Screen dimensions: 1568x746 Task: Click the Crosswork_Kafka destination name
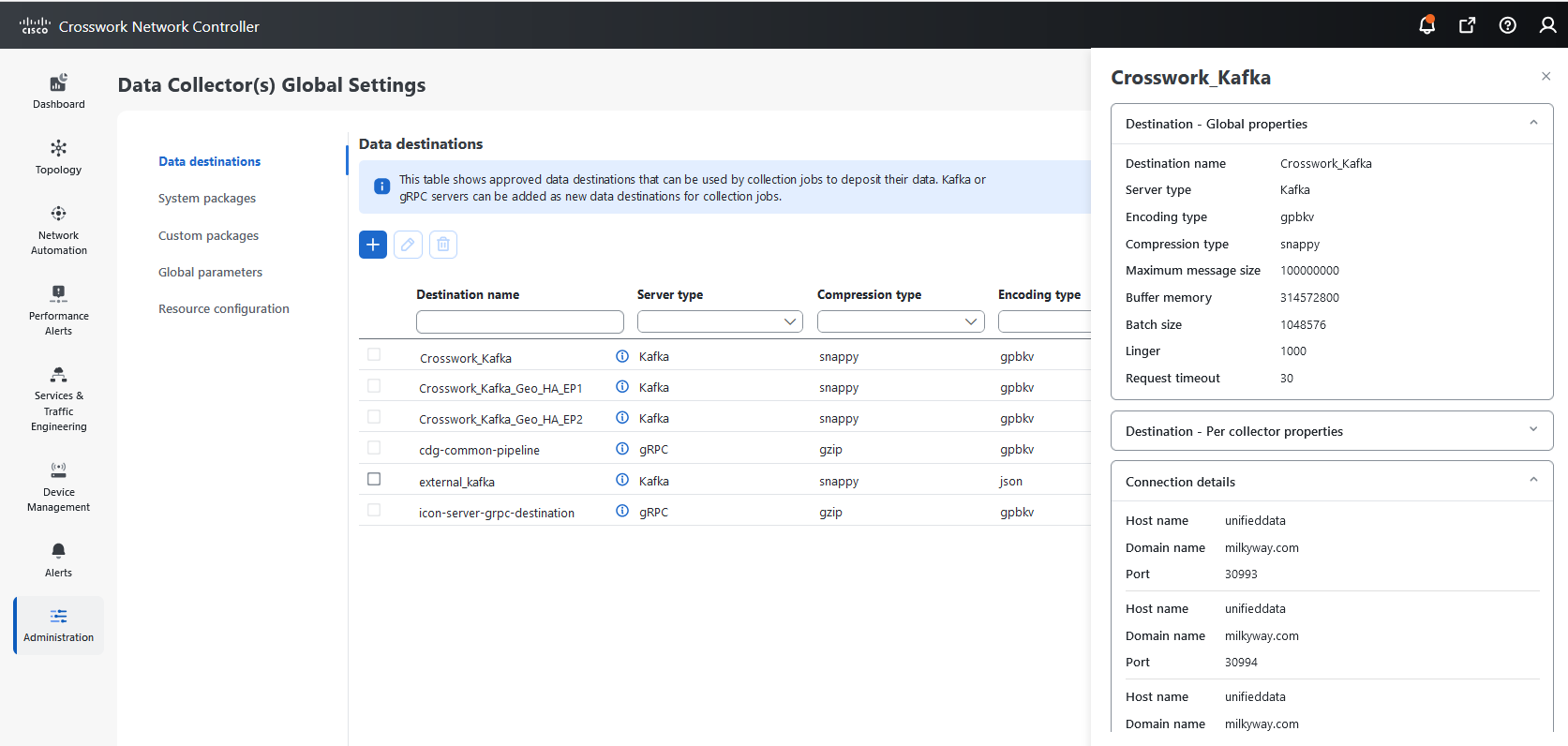[466, 358]
